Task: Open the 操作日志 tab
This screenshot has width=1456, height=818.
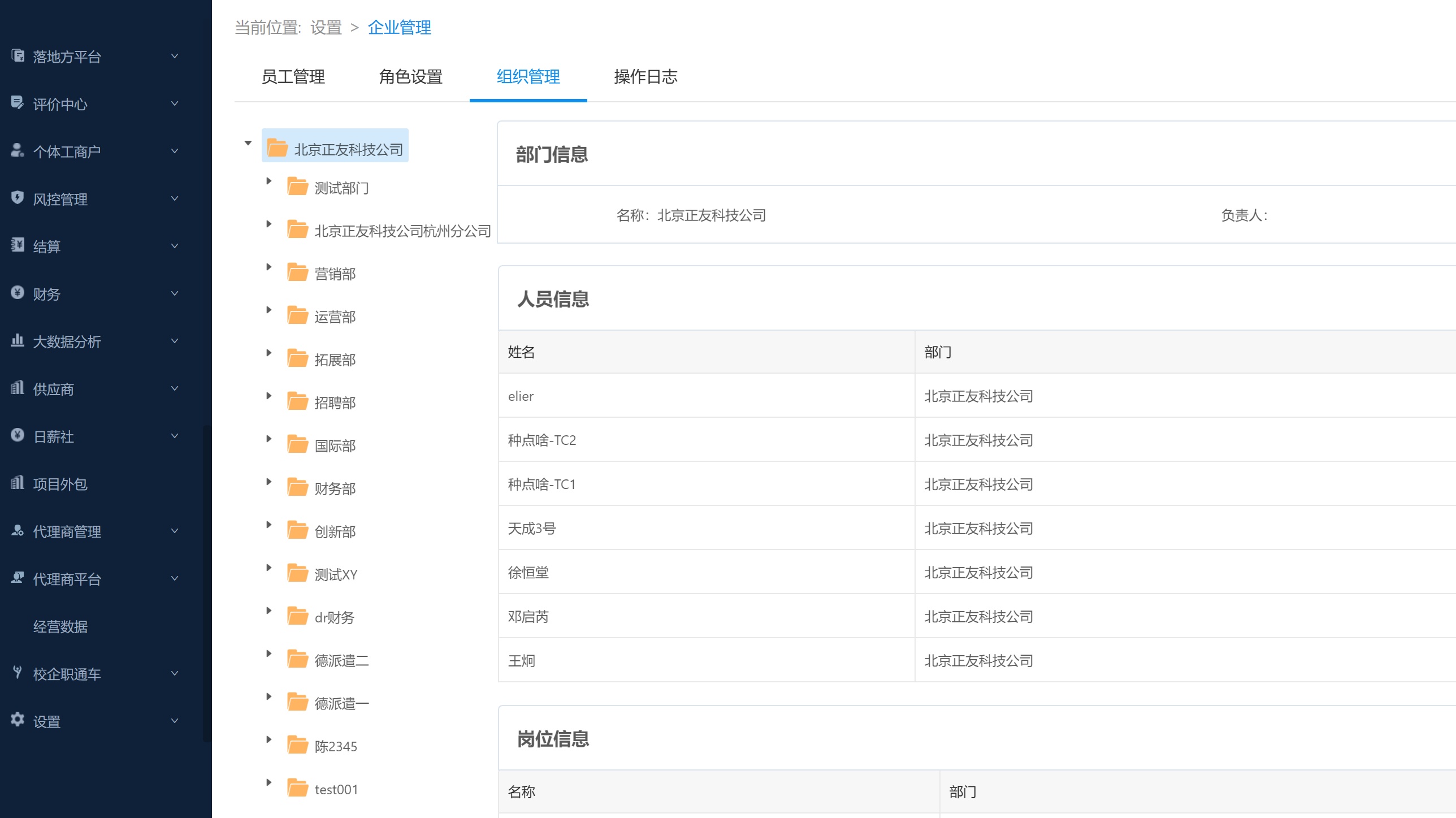Action: (x=645, y=76)
